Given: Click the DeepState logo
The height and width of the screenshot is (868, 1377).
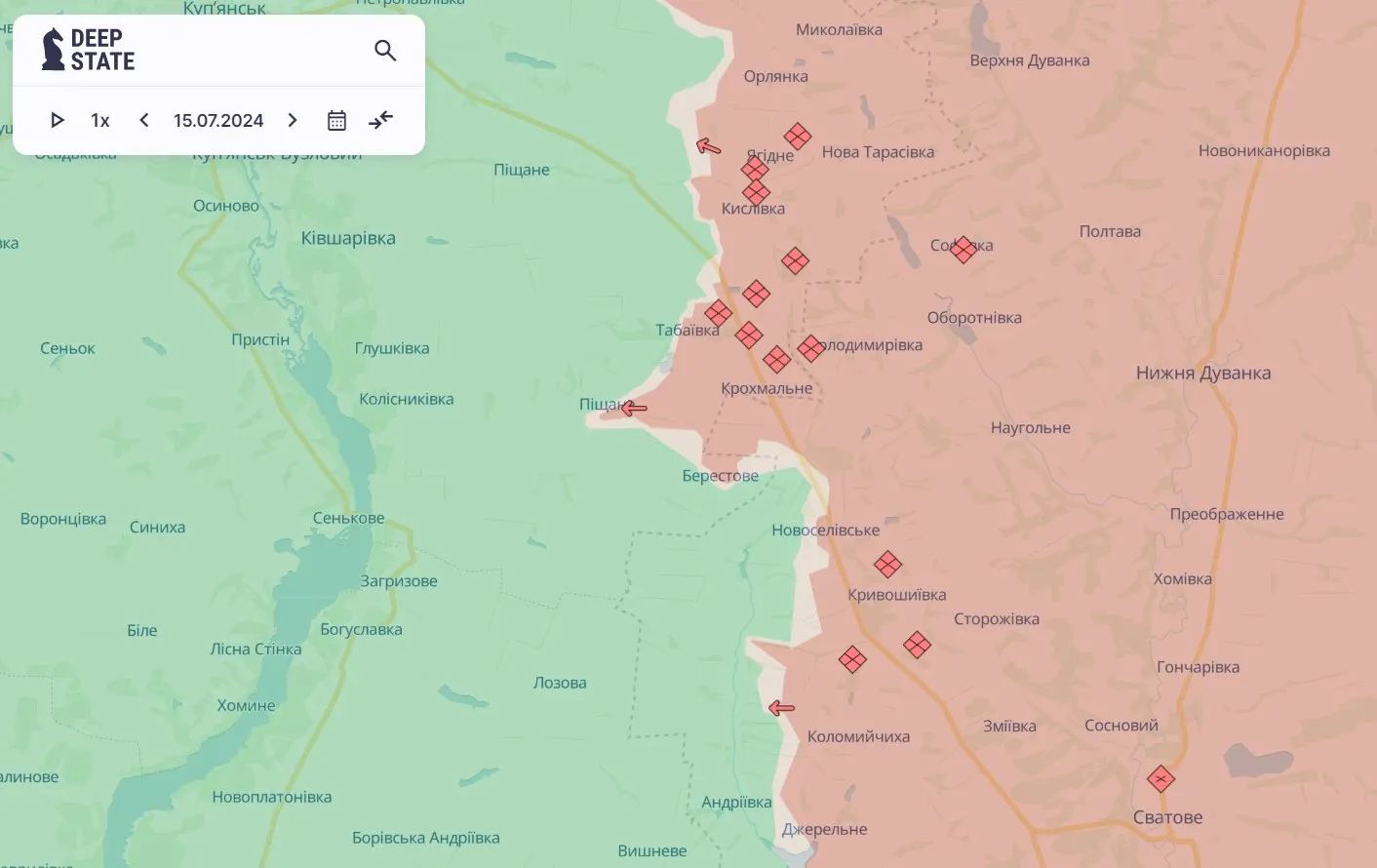Looking at the screenshot, I should pyautogui.click(x=89, y=50).
